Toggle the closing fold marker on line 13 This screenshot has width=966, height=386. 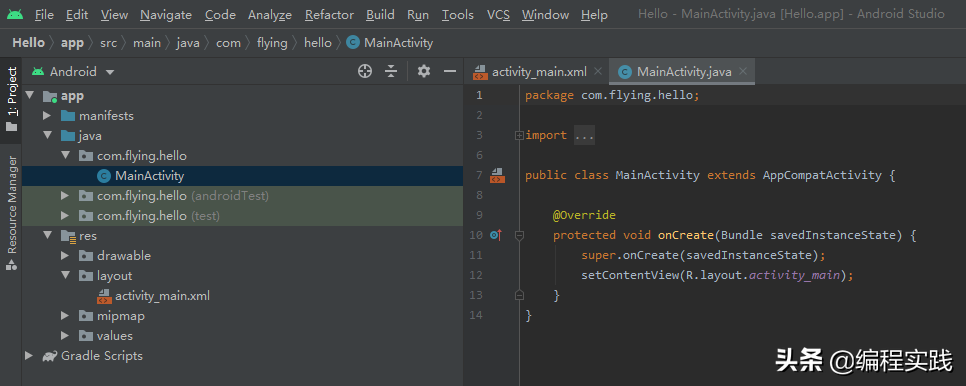519,296
